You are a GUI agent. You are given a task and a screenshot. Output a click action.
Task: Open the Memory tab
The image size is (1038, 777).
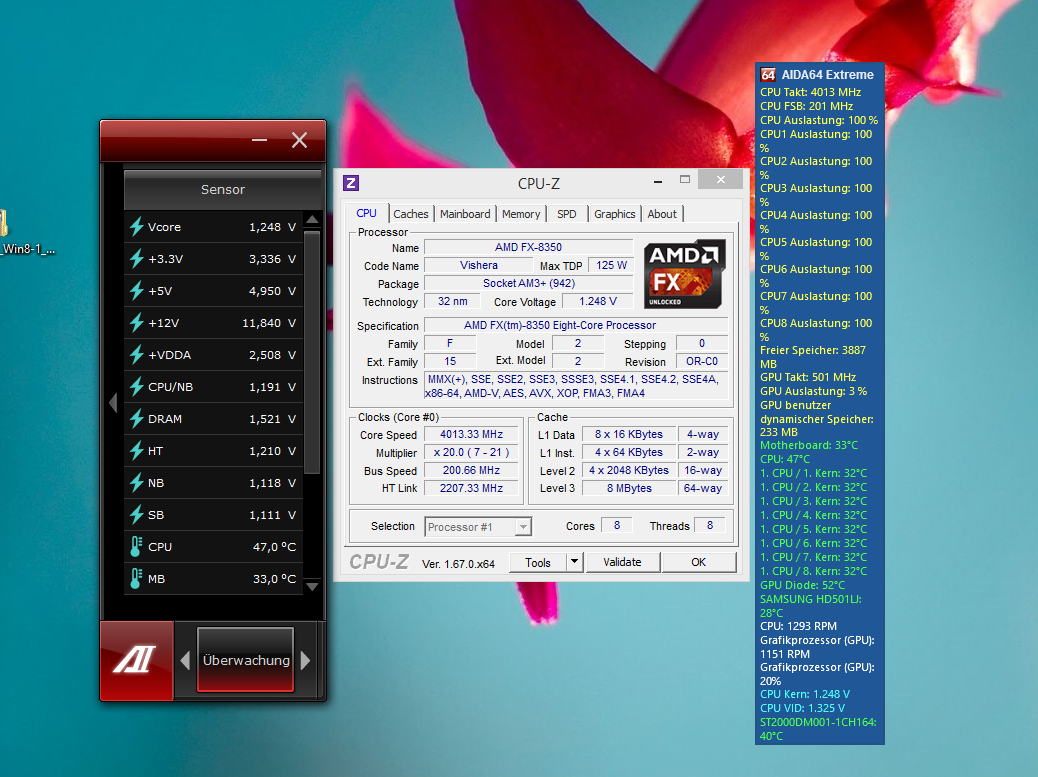click(x=521, y=214)
